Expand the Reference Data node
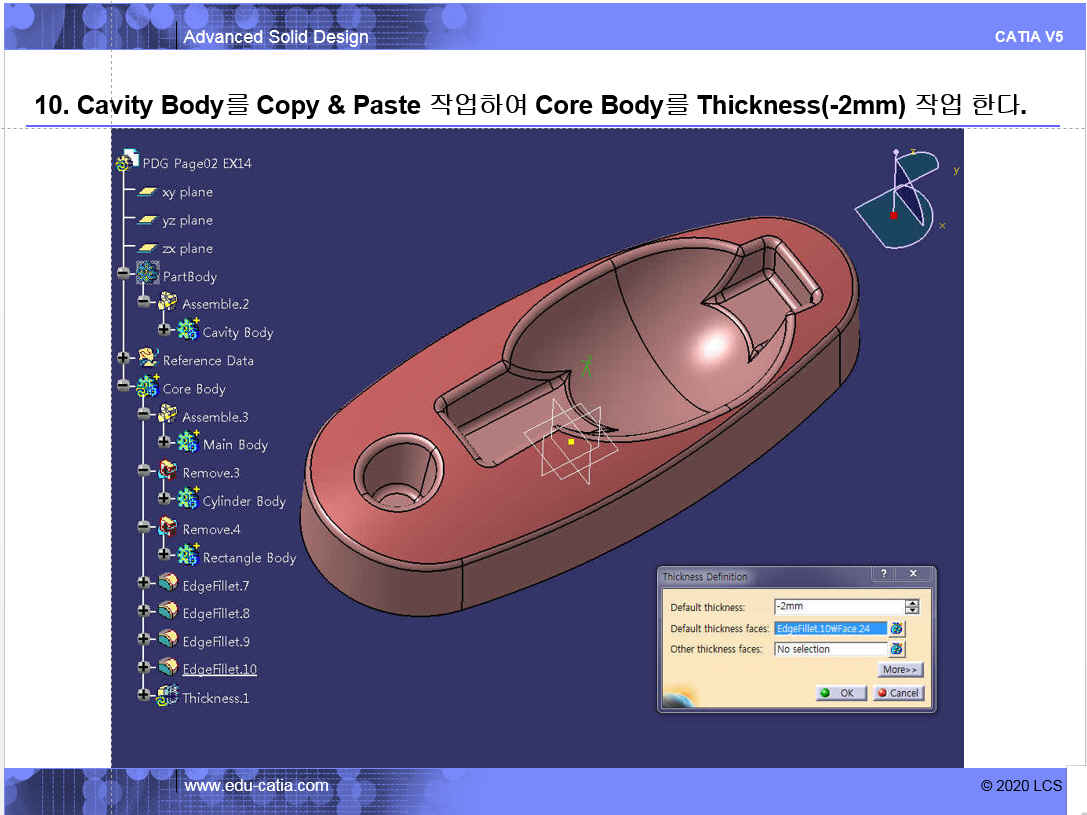Screen dimensions: 1087x815 pos(123,358)
